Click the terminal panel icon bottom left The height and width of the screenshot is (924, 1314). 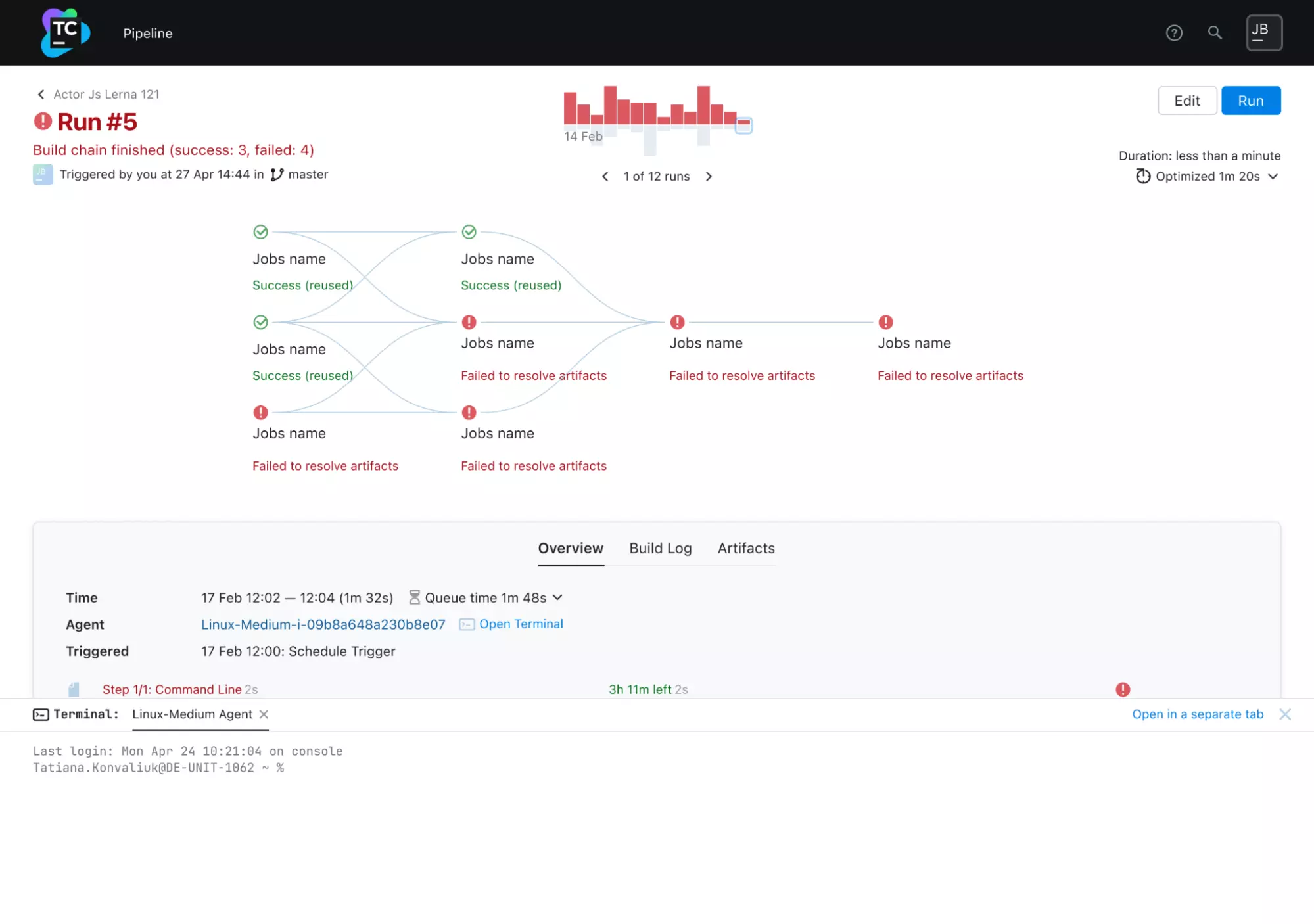click(40, 714)
